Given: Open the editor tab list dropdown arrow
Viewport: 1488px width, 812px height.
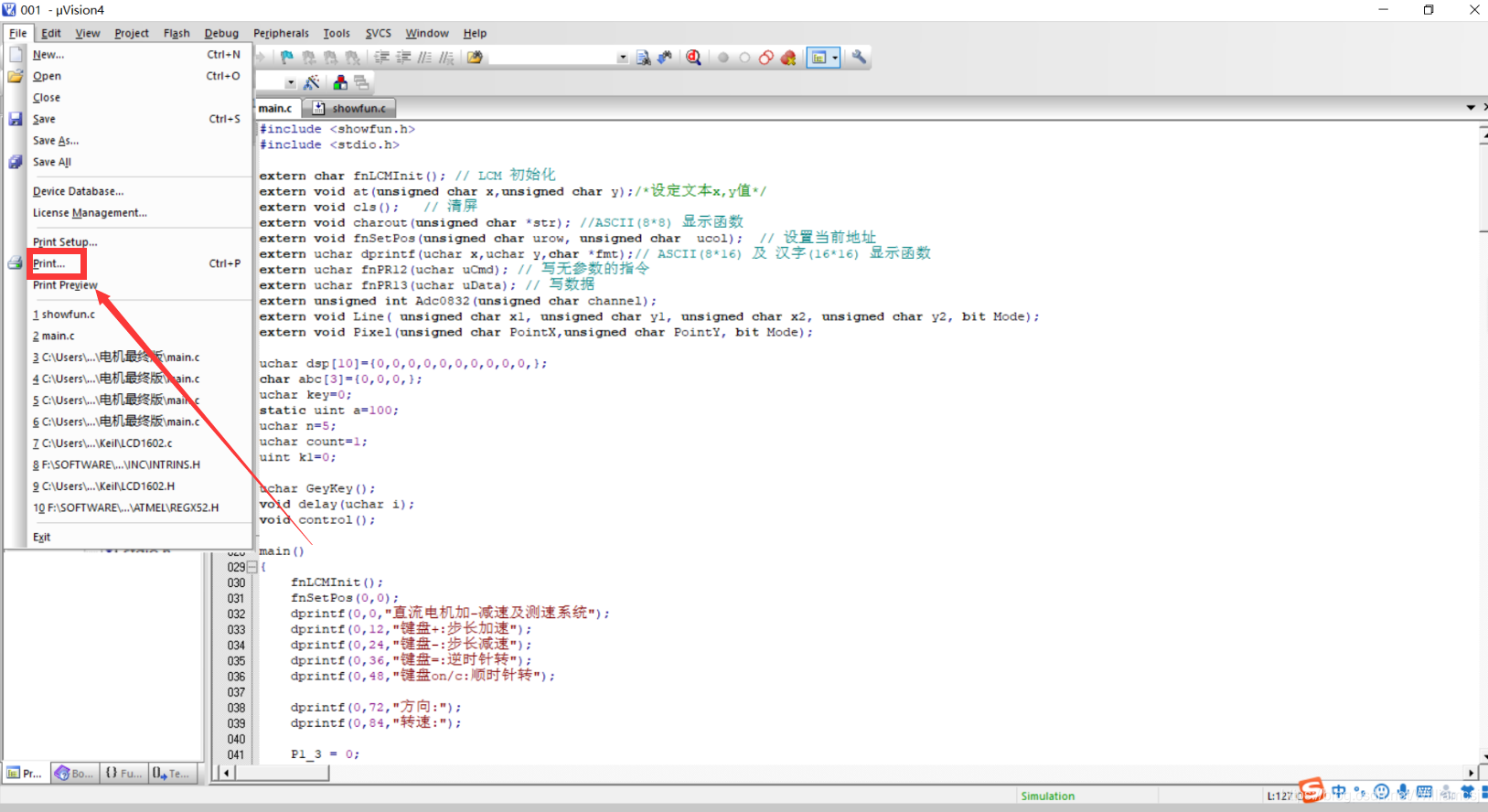Looking at the screenshot, I should click(1471, 108).
